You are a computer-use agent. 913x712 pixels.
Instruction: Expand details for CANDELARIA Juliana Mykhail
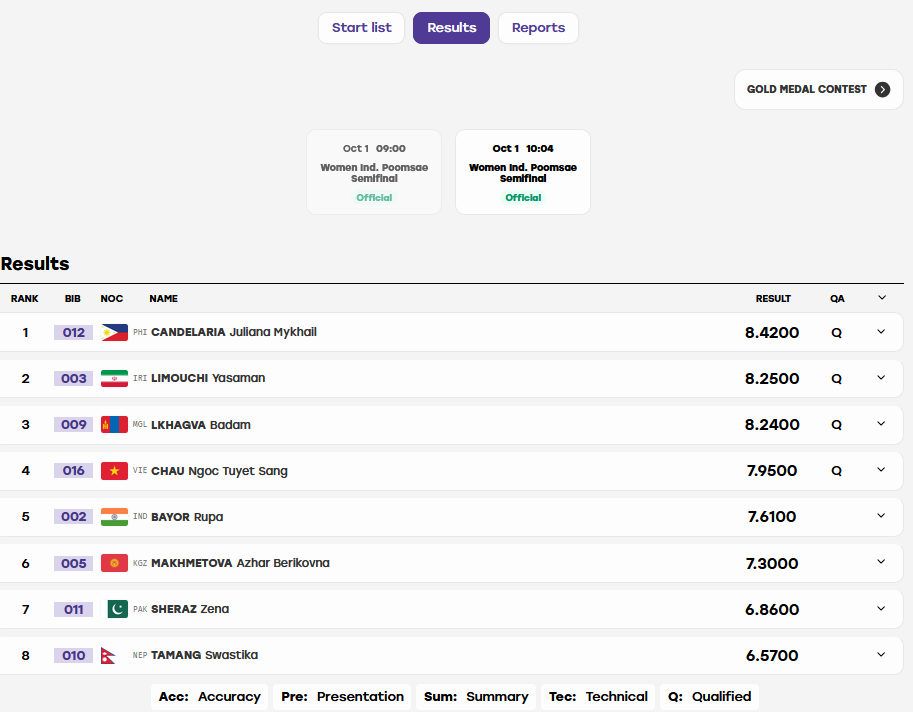[881, 332]
